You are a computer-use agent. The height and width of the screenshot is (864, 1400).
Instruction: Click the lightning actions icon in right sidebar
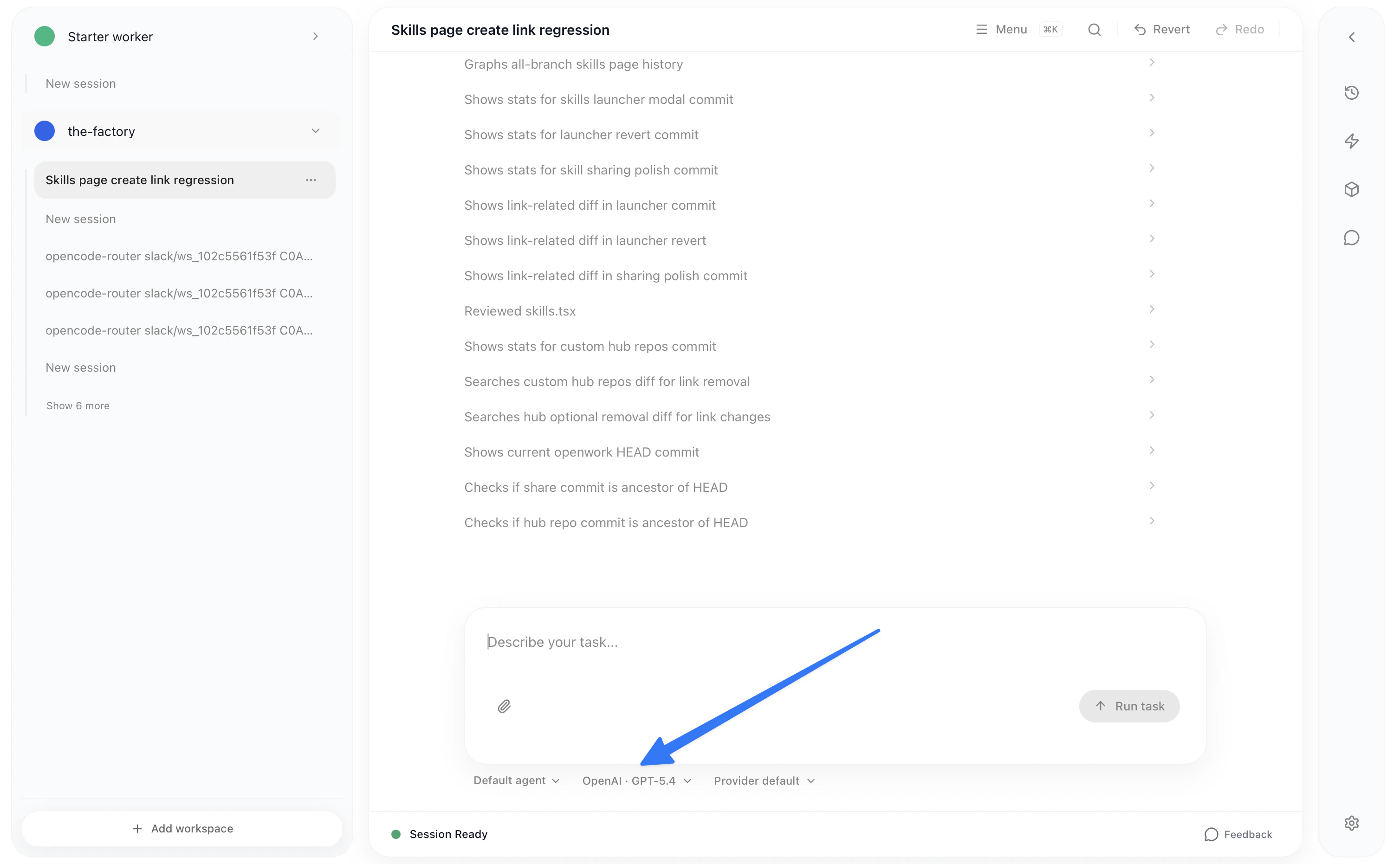click(x=1352, y=141)
